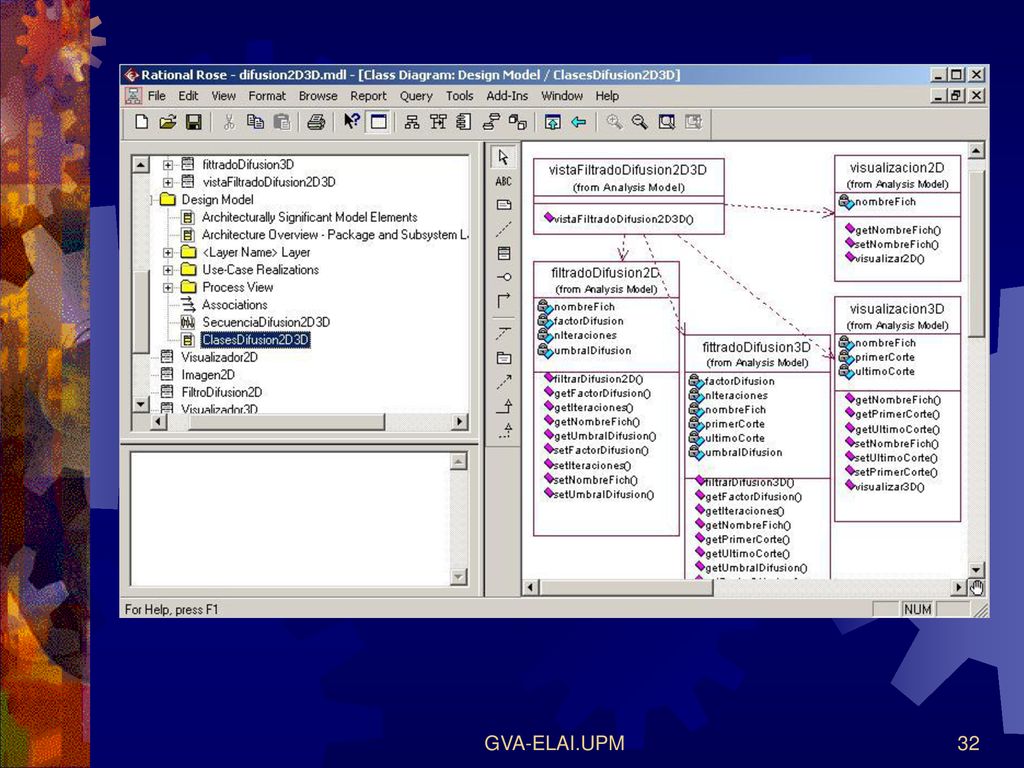The width and height of the screenshot is (1024, 768).
Task: Cut the selection with the scissors icon
Action: (229, 122)
